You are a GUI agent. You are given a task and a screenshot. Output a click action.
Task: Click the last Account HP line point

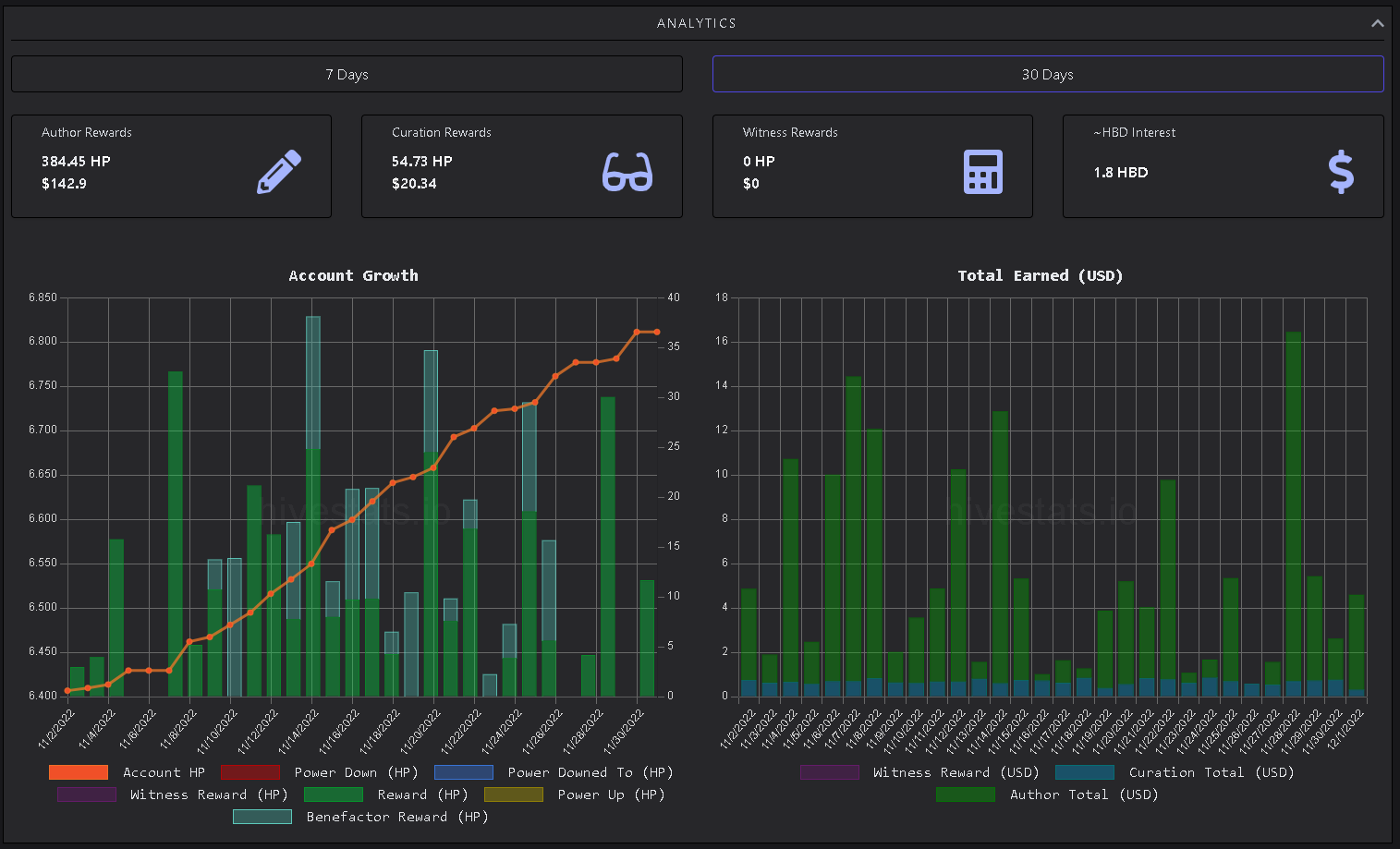coord(657,332)
